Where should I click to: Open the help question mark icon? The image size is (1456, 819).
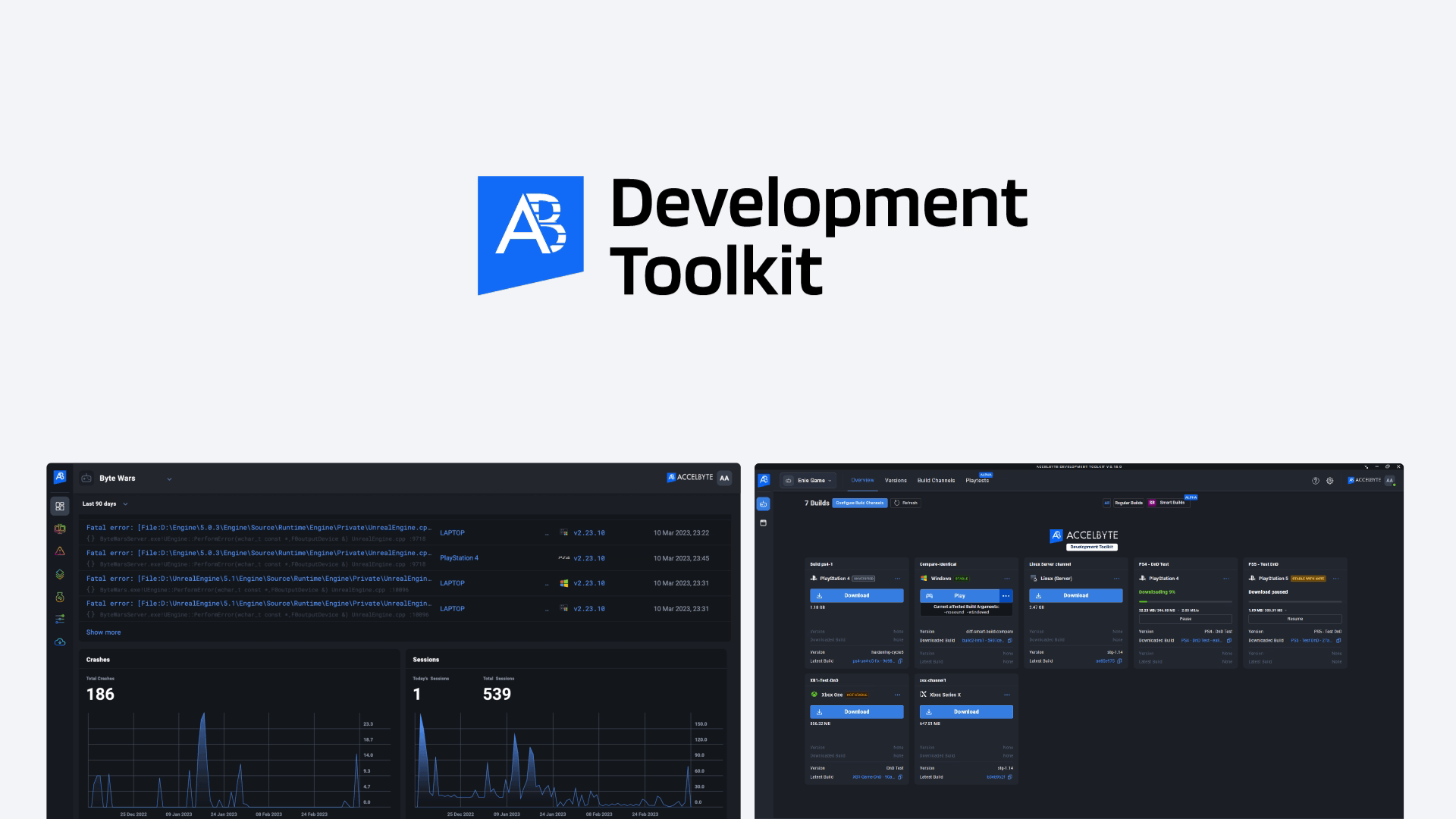point(1316,481)
